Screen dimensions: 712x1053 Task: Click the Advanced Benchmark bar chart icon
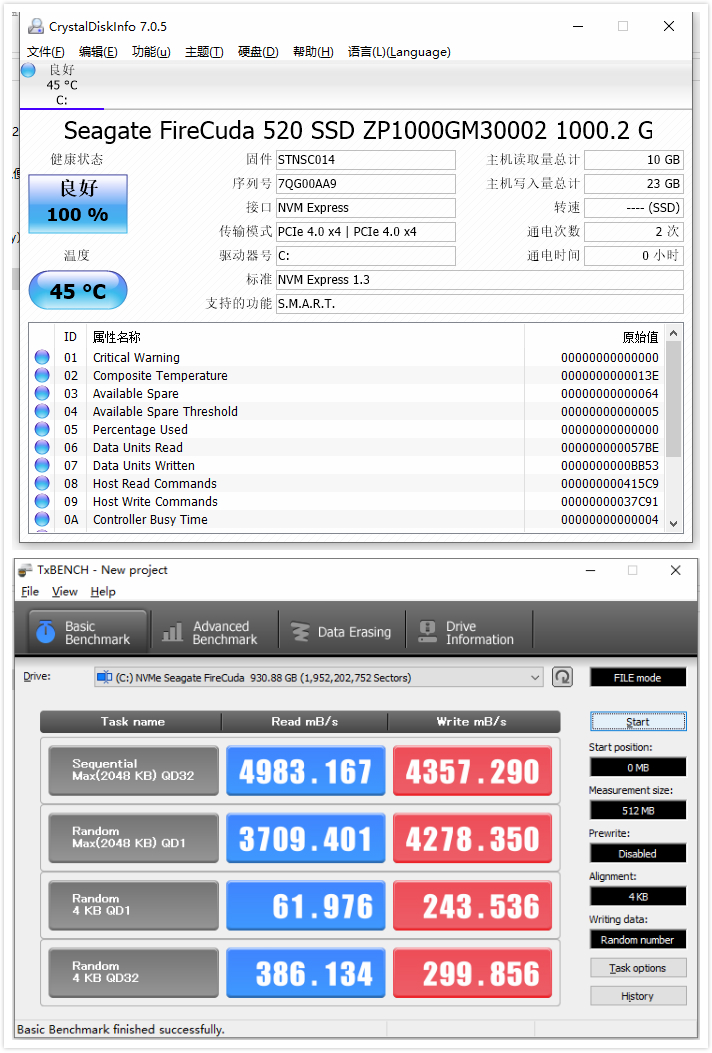(173, 632)
